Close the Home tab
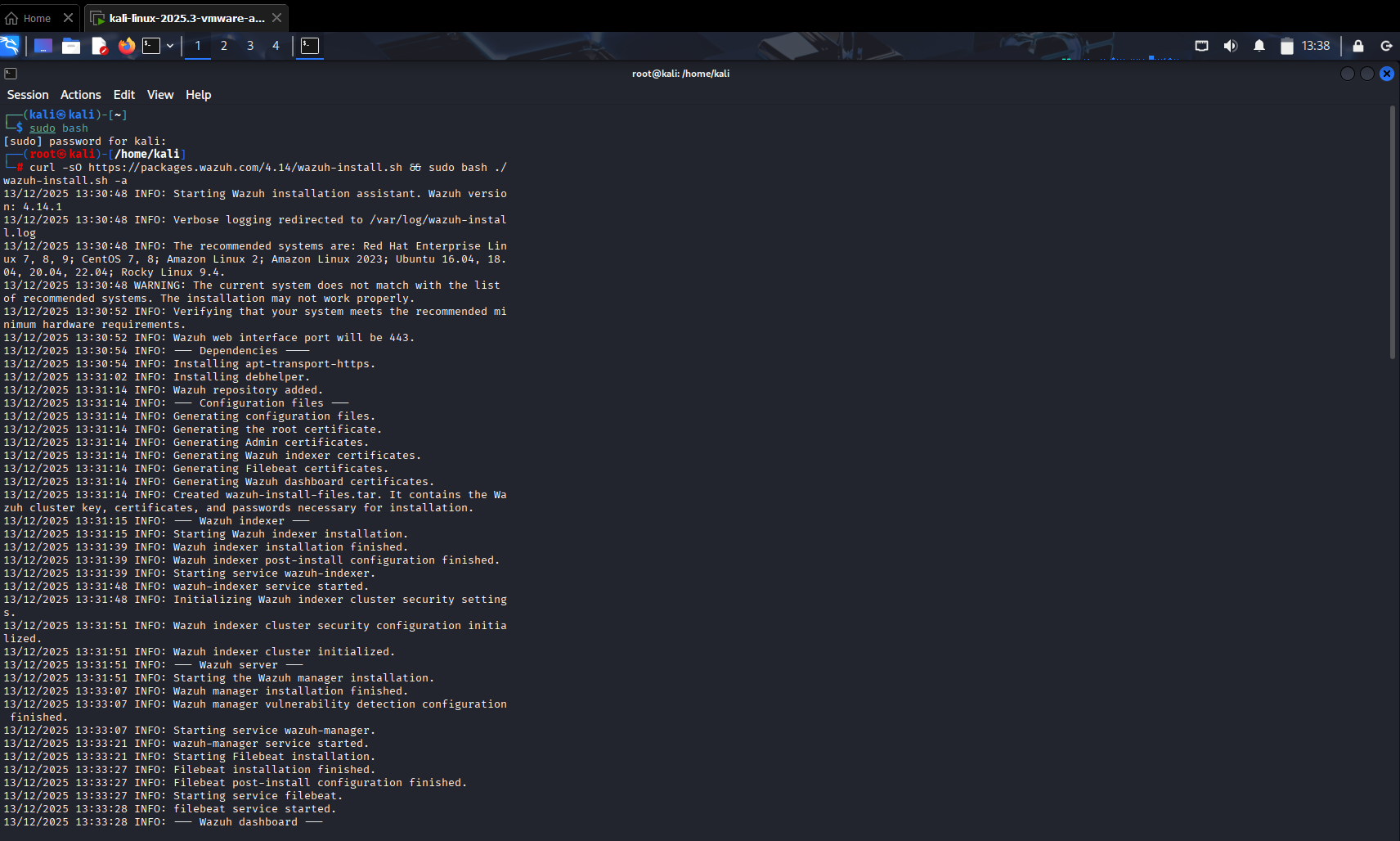The image size is (1400, 841). click(68, 17)
